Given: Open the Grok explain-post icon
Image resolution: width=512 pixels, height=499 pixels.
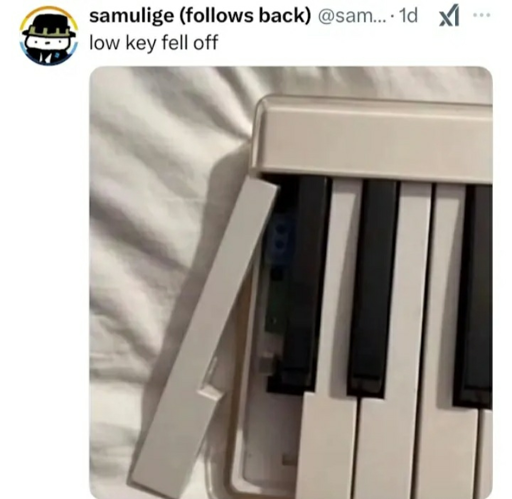Looking at the screenshot, I should click(x=449, y=17).
